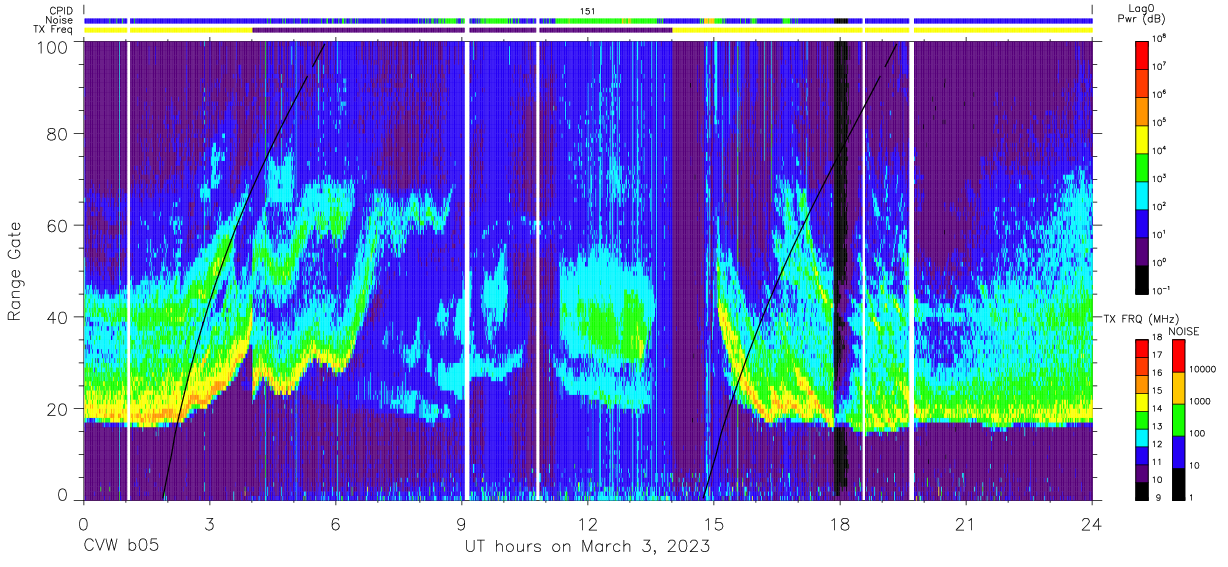Select the 40 tick on Range Gate axis

58,318
